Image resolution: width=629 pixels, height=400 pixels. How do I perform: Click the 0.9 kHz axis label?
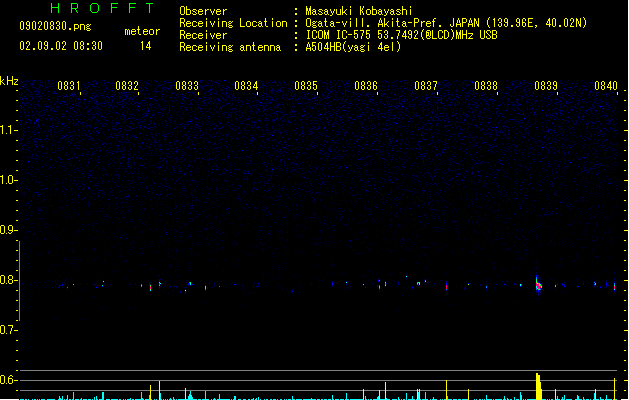click(8, 230)
